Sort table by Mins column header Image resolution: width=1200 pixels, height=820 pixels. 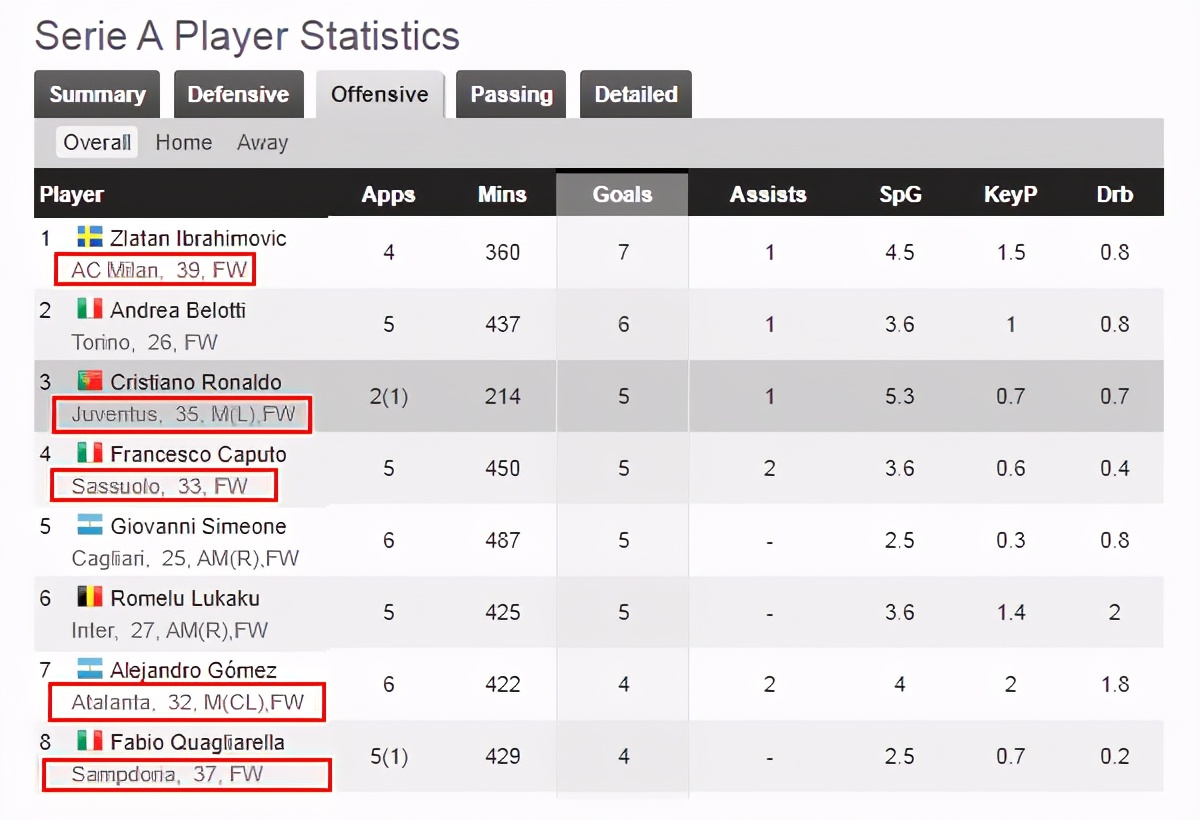click(x=502, y=195)
